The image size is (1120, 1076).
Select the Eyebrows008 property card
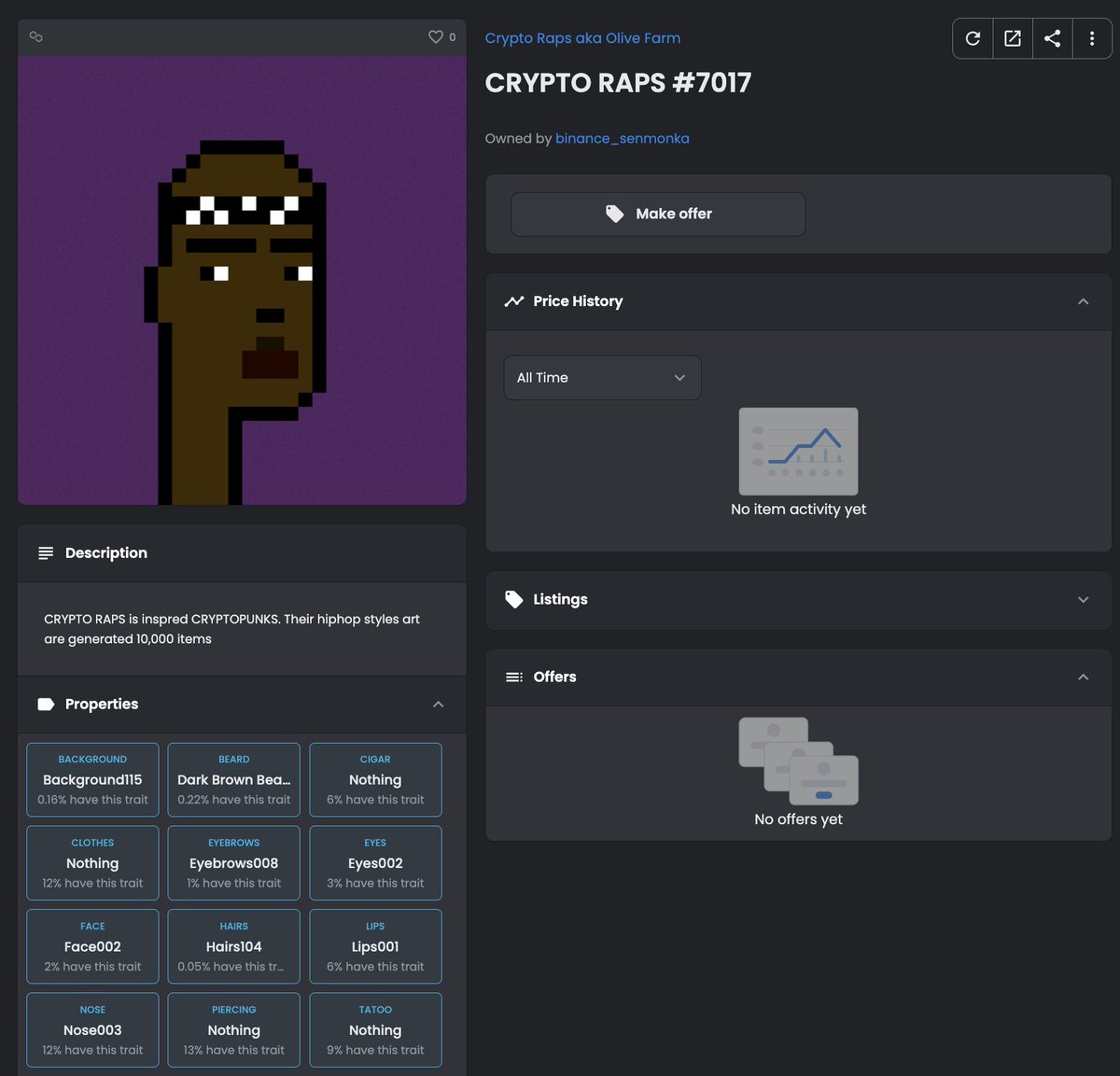[x=233, y=863]
